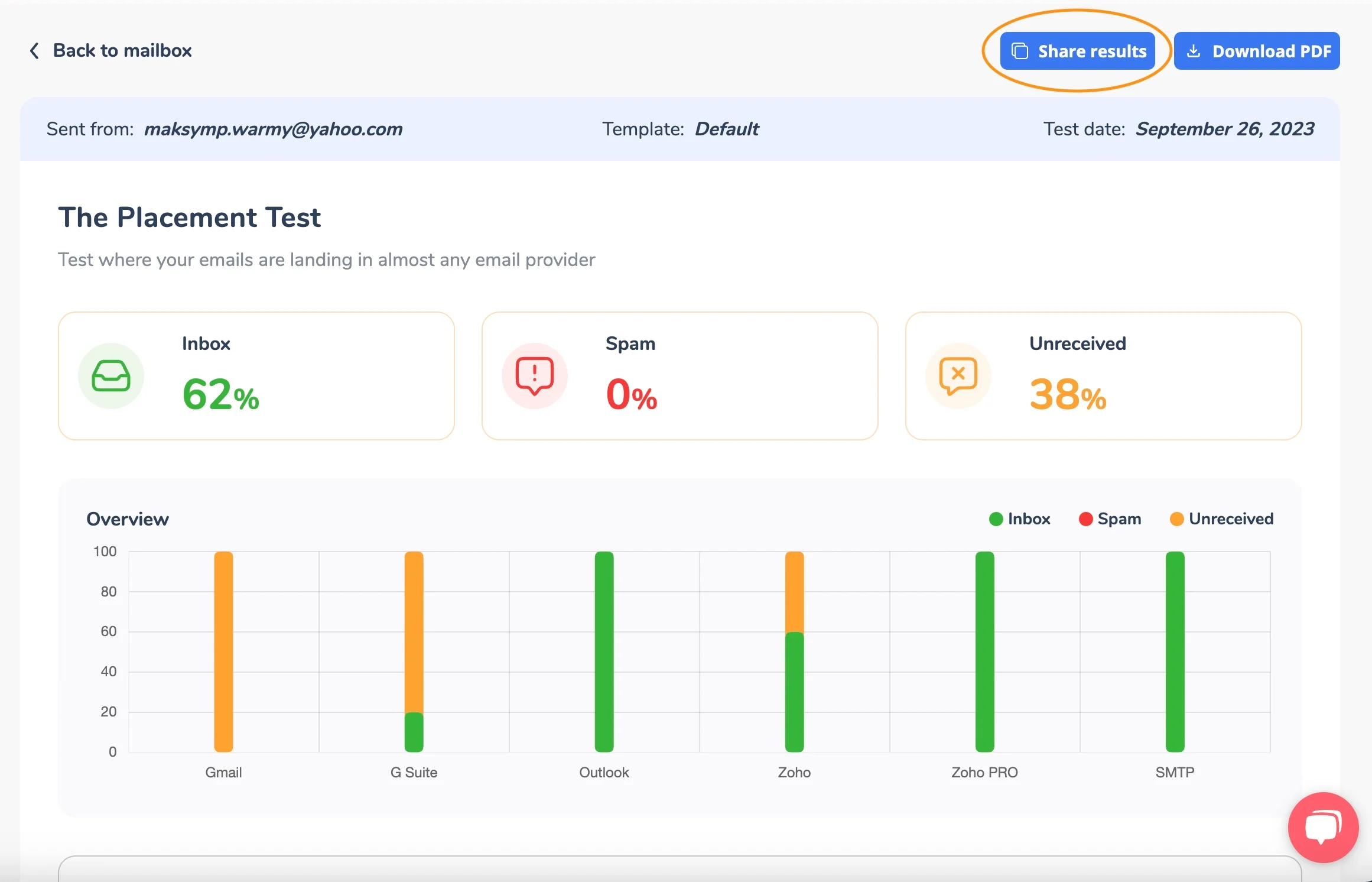The height and width of the screenshot is (882, 1372).
Task: Click the download arrow icon in Download PDF
Action: point(1193,51)
